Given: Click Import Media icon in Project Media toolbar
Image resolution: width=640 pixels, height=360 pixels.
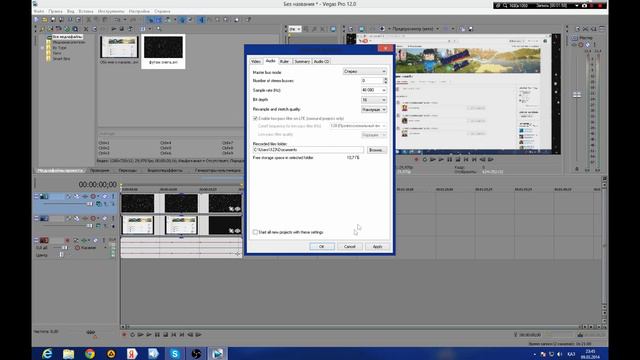Looking at the screenshot, I should tap(42, 29).
